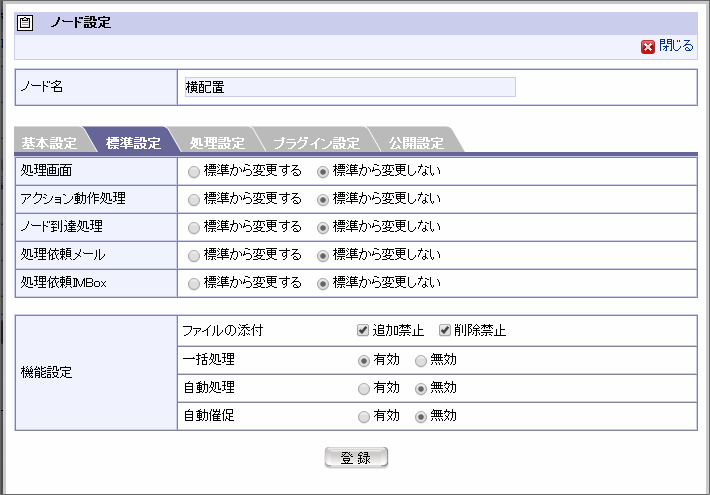Click the red 閉じる close icon

[x=648, y=47]
